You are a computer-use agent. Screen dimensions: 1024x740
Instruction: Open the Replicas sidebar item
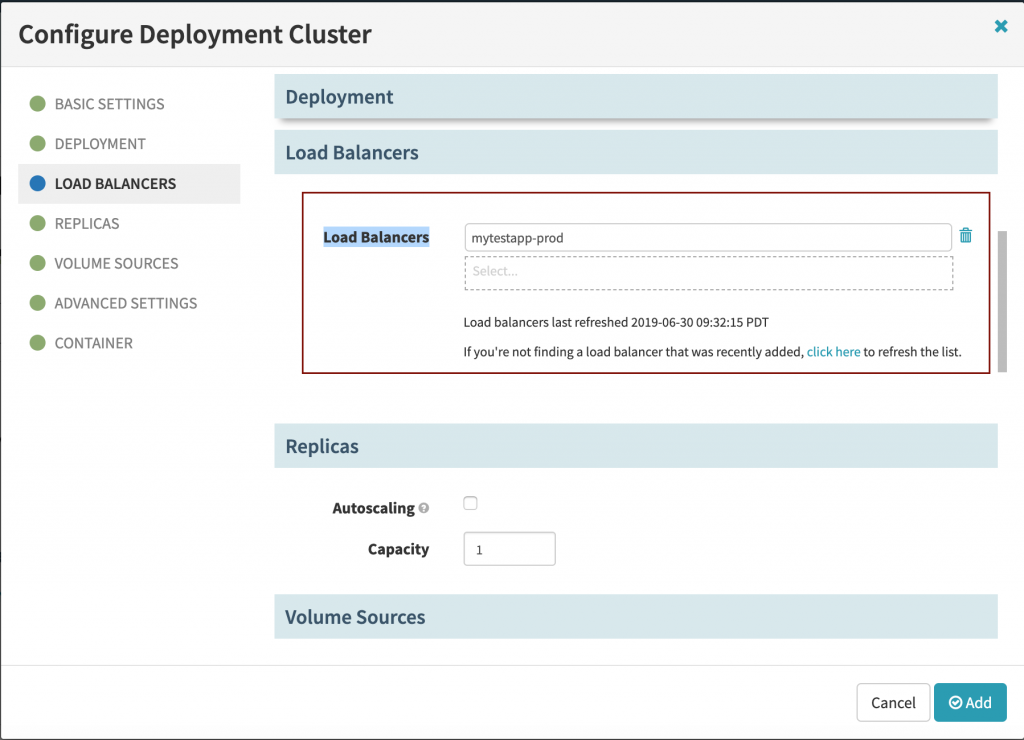[x=87, y=223]
